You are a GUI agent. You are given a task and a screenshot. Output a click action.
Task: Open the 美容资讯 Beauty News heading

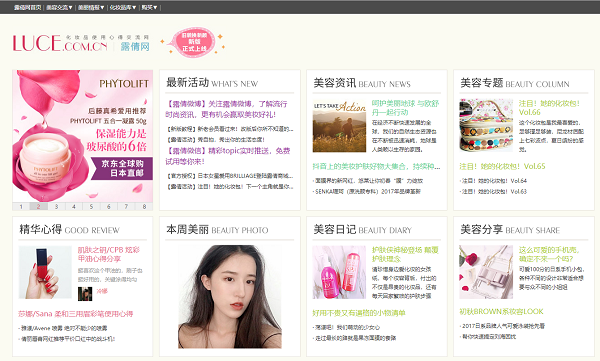(362, 83)
